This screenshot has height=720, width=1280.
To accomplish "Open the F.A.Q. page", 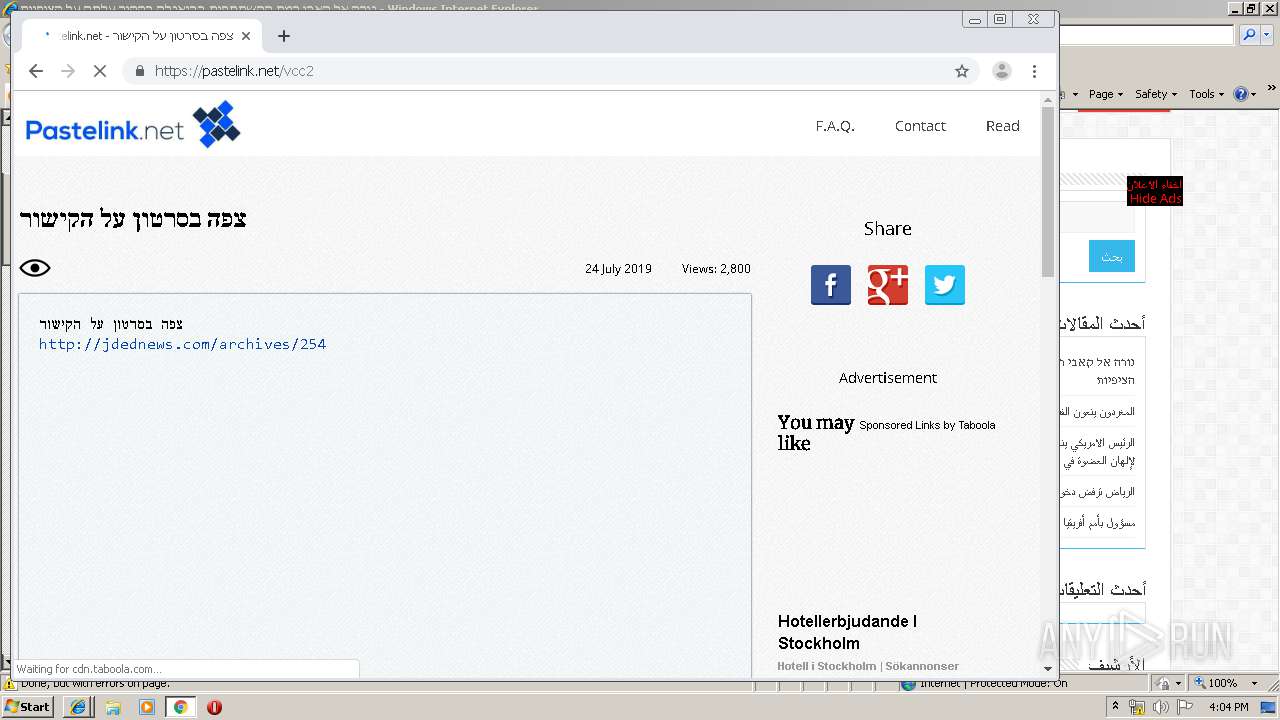I will pyautogui.click(x=835, y=126).
